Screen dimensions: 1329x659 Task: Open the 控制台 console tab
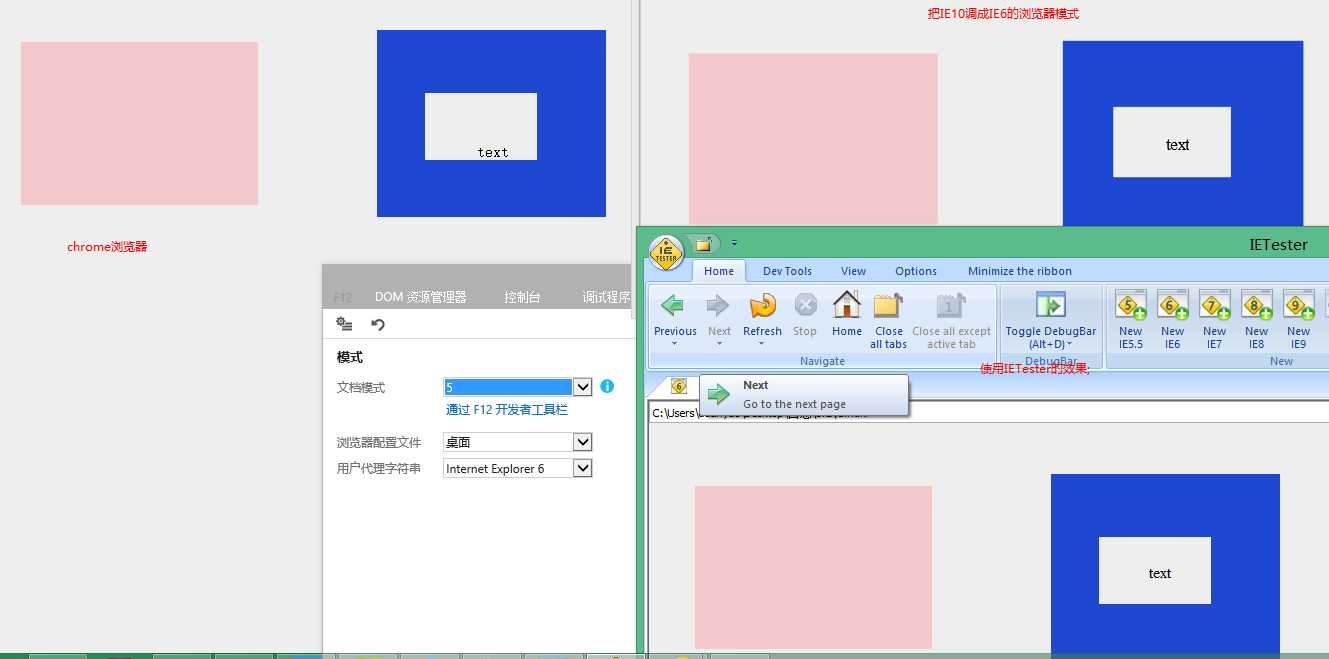pyautogui.click(x=522, y=297)
